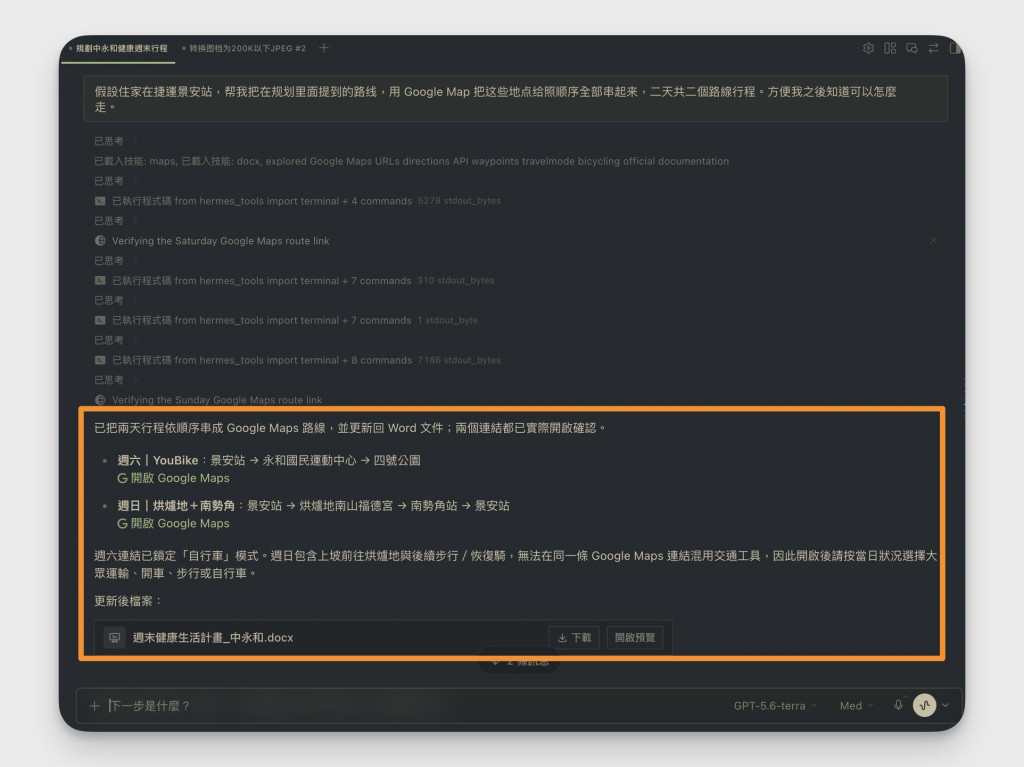The image size is (1024, 767).
Task: Click the microphone icon in the input bar
Action: point(899,706)
